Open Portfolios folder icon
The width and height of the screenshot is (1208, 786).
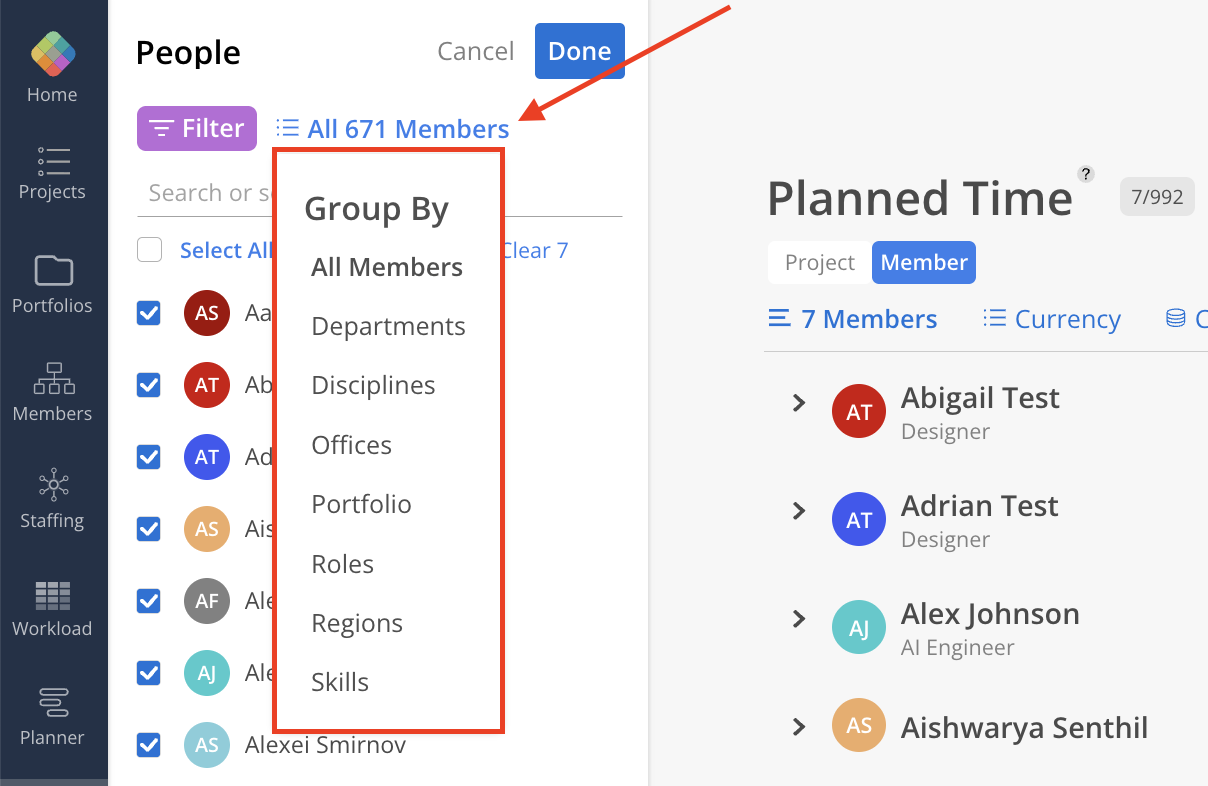coord(52,270)
